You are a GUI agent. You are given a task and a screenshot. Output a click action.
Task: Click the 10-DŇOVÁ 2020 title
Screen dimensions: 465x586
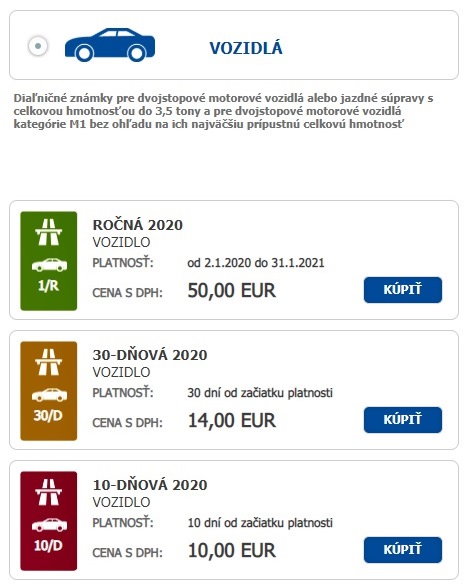click(150, 485)
